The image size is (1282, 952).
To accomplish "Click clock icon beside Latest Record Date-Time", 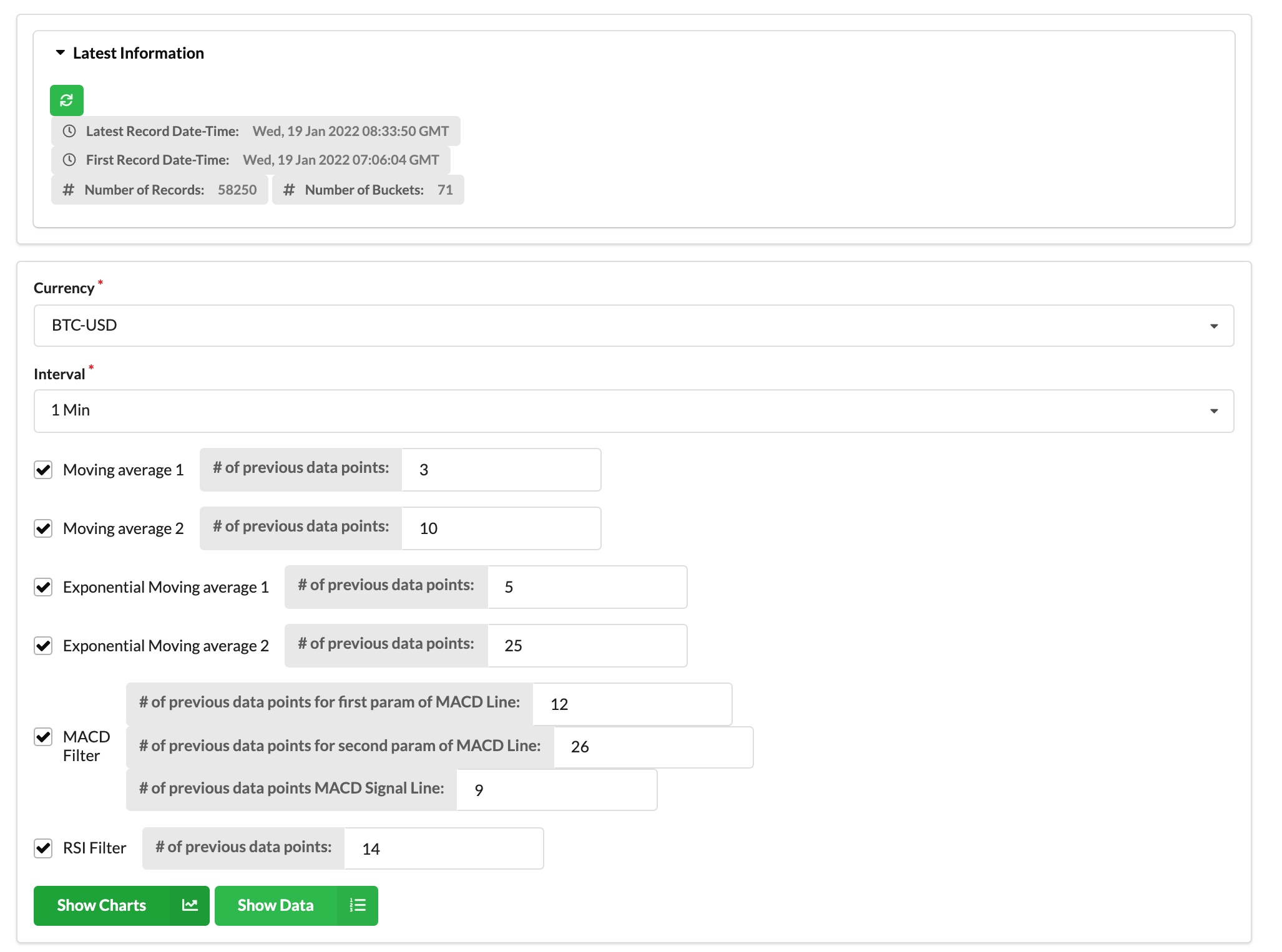I will 69,131.
